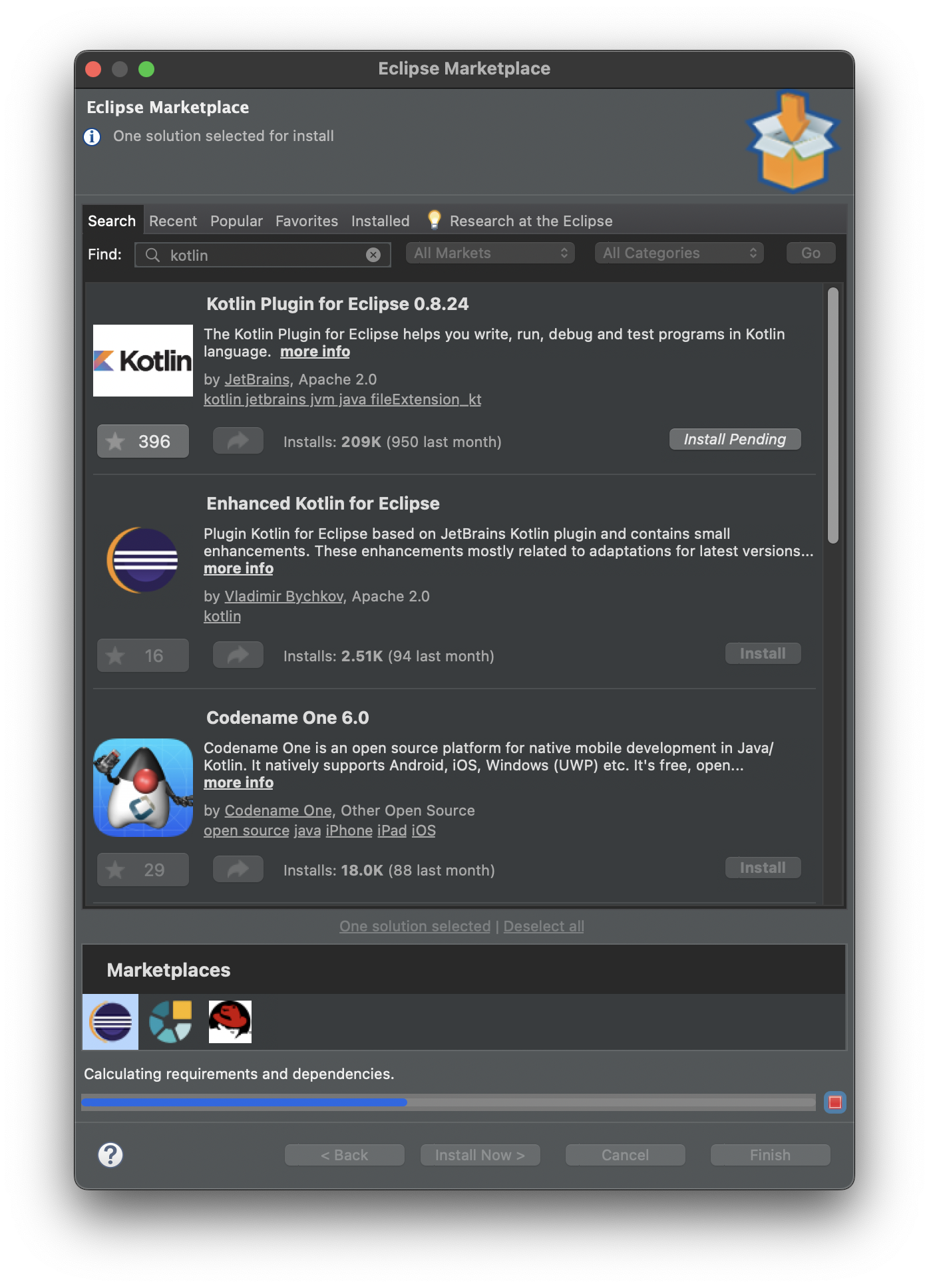The width and height of the screenshot is (929, 1288).
Task: Open the Vladimir Bychkov author link
Action: (283, 596)
